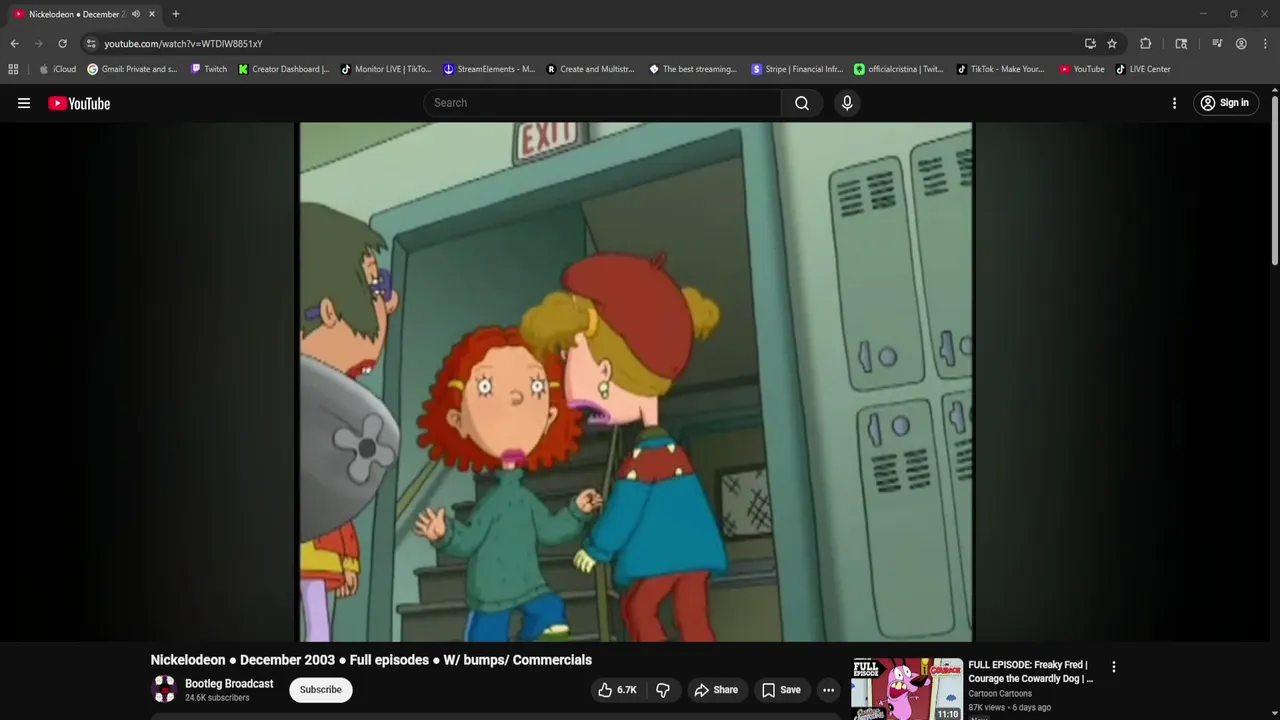View site information icon in address bar
Viewport: 1280px width, 720px height.
tap(91, 44)
